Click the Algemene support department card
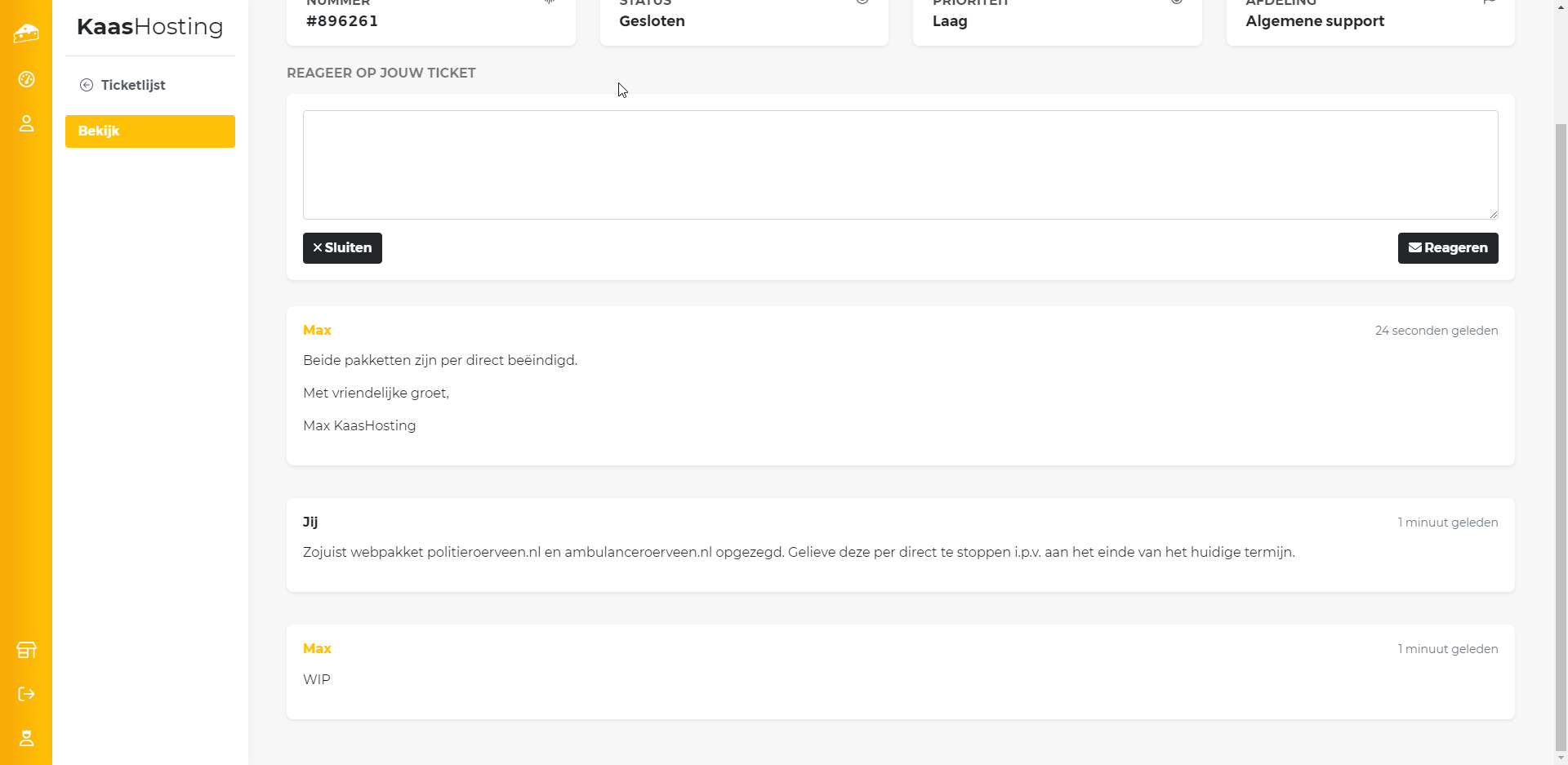1568x765 pixels. (1370, 21)
